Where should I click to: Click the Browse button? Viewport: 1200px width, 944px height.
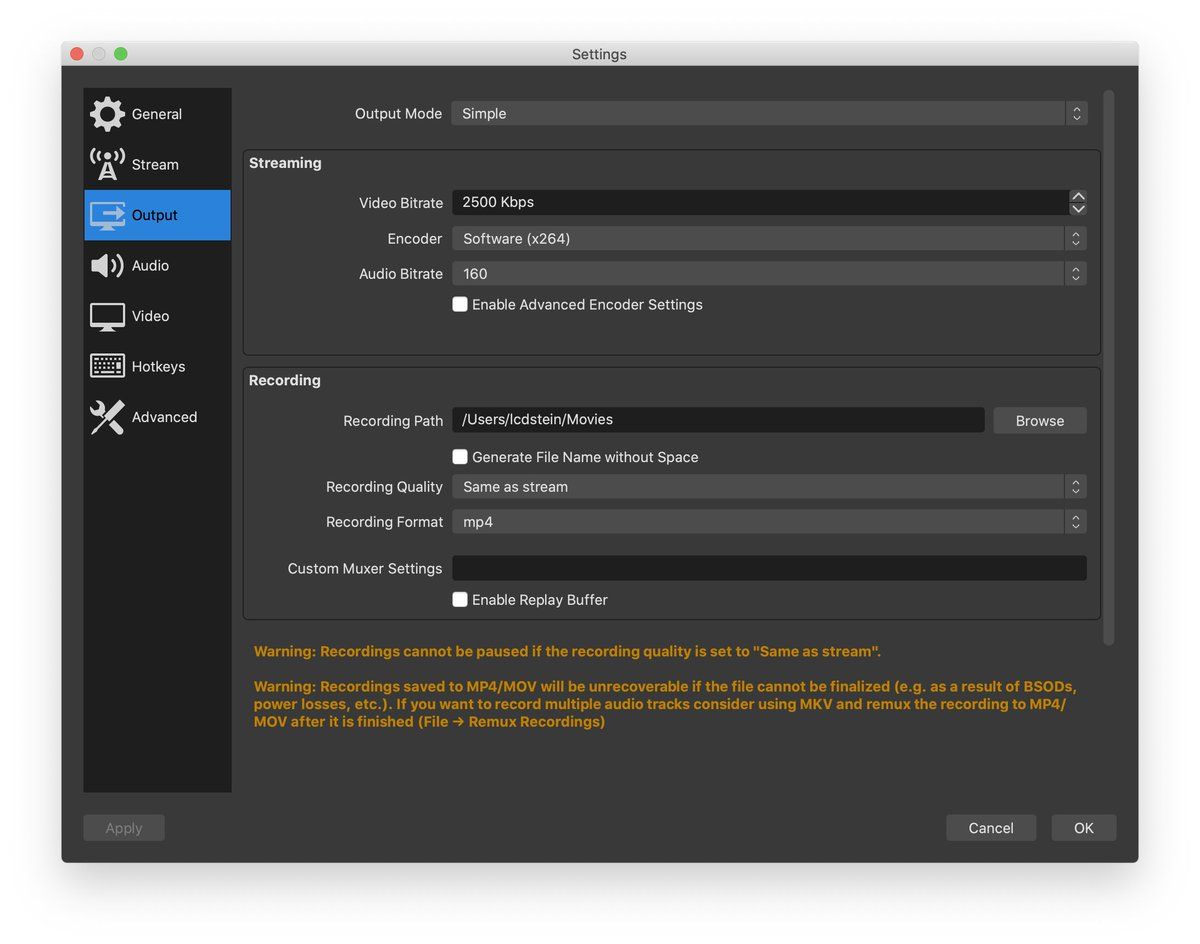point(1039,421)
